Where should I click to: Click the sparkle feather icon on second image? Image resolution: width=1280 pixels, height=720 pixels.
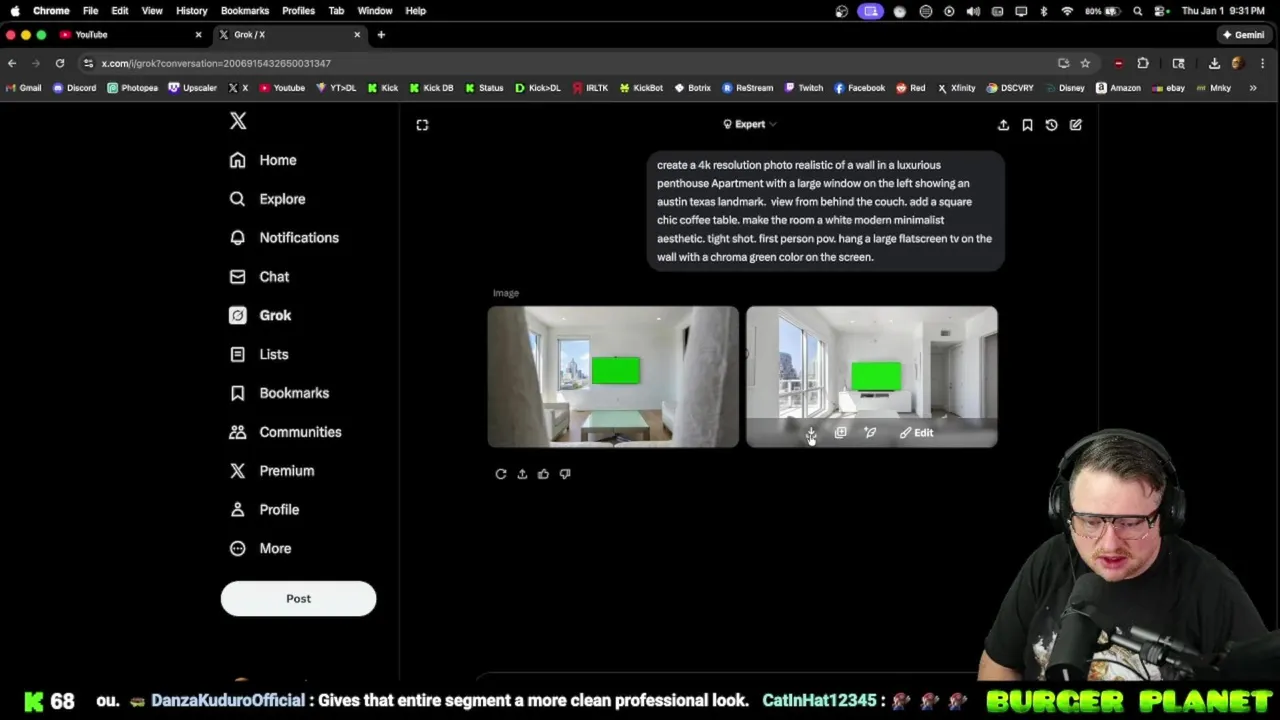tap(870, 433)
